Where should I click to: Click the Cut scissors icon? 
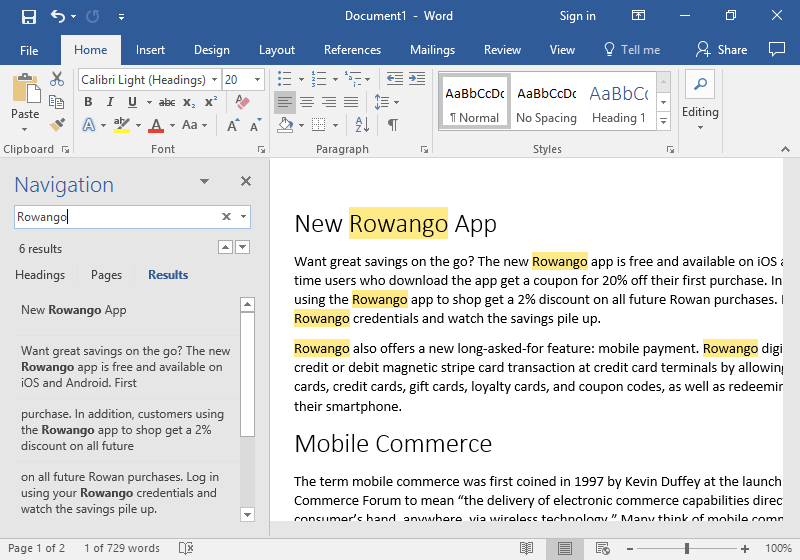pos(57,79)
